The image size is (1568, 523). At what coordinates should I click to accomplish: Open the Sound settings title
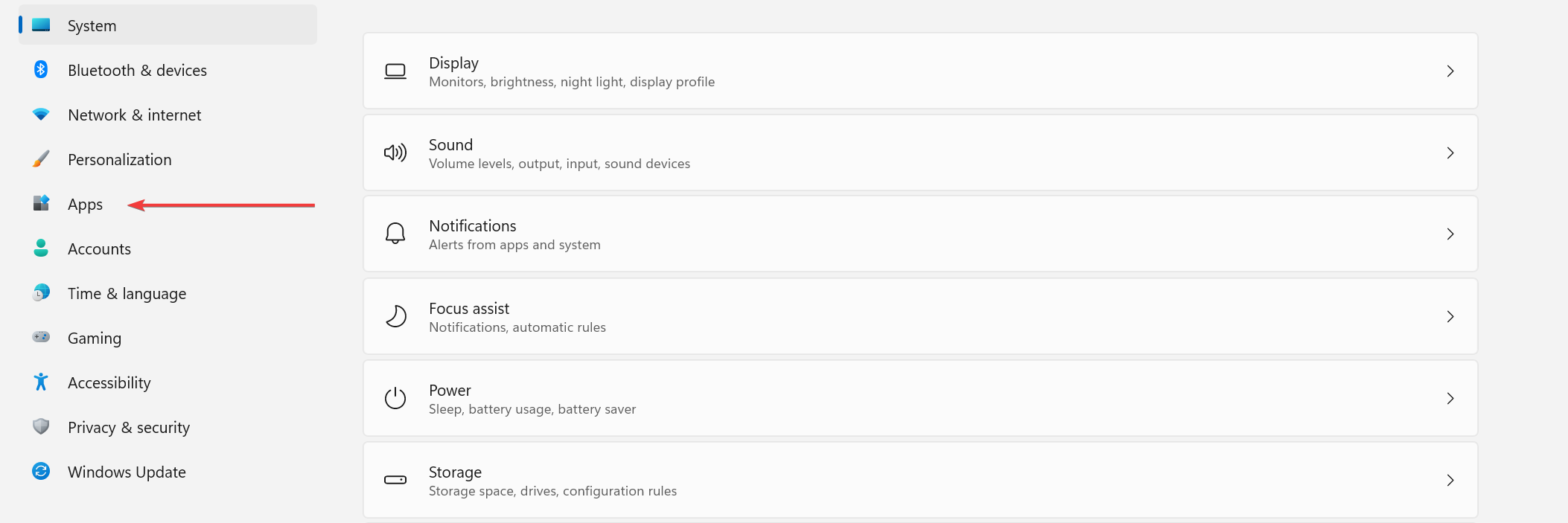click(x=450, y=144)
